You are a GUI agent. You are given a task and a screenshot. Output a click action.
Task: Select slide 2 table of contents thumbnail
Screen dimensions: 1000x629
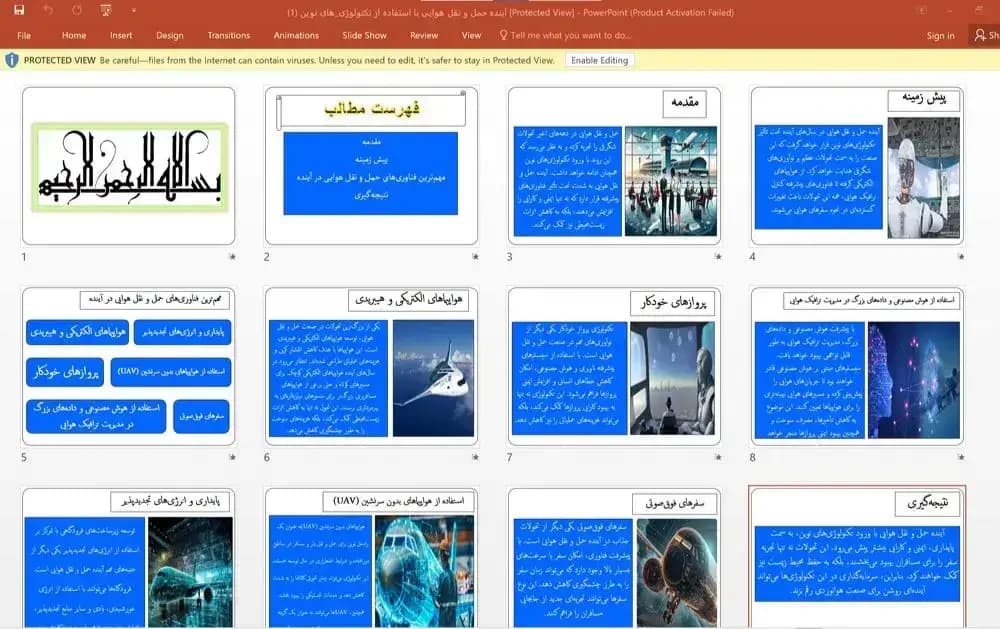371,166
